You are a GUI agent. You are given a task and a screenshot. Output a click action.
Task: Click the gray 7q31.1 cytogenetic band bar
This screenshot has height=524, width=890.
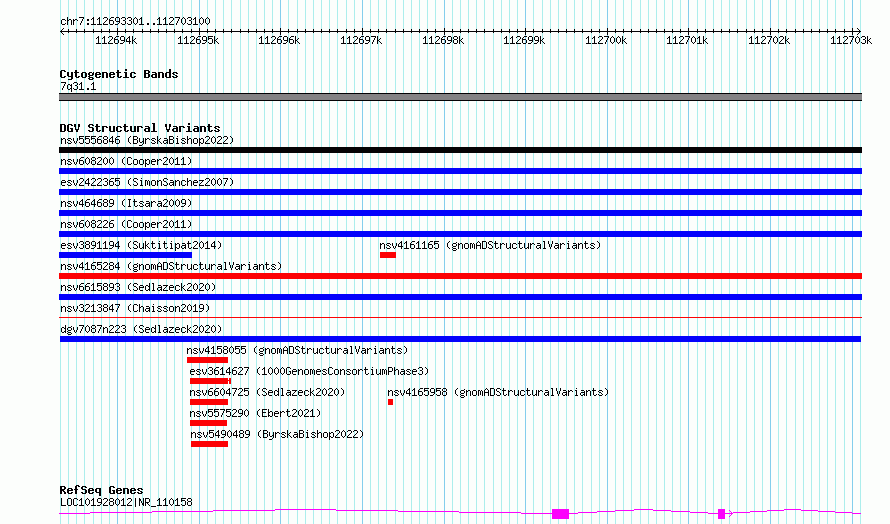(460, 97)
